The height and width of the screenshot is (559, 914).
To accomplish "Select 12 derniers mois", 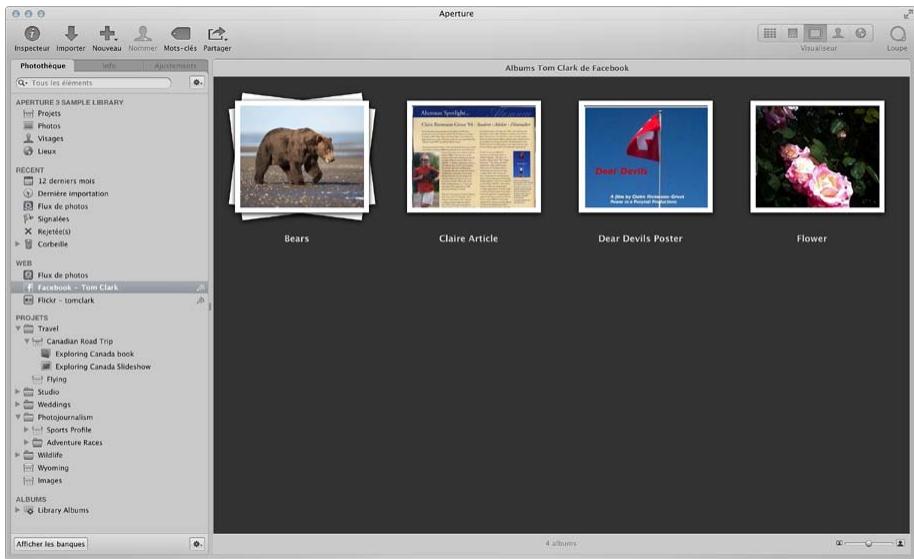I will [66, 181].
